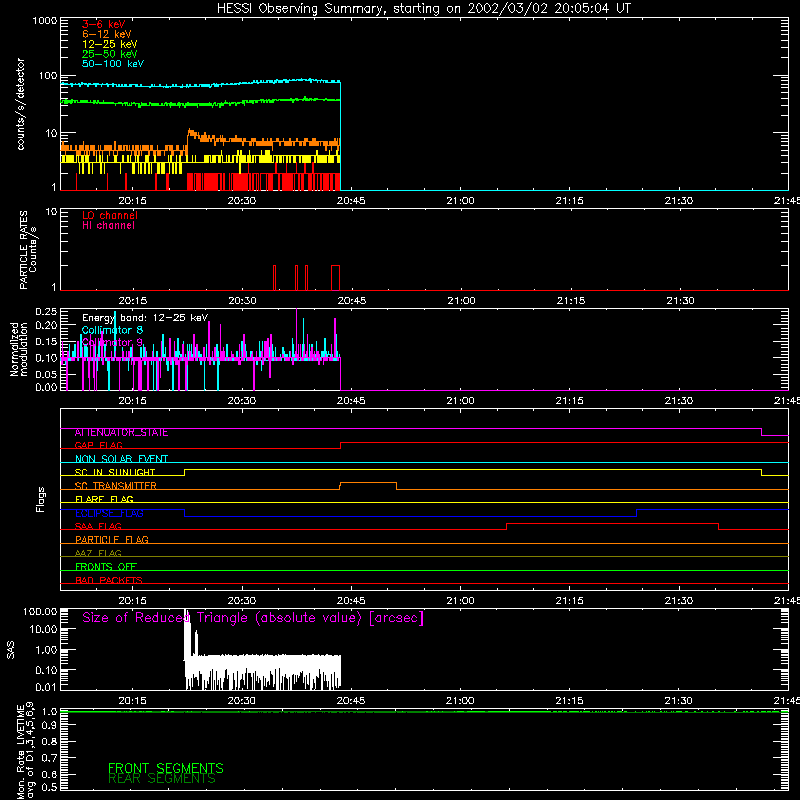Image resolution: width=800 pixels, height=800 pixels.
Task: Click the yellow 12-25 keV legend label
Action: pos(110,44)
